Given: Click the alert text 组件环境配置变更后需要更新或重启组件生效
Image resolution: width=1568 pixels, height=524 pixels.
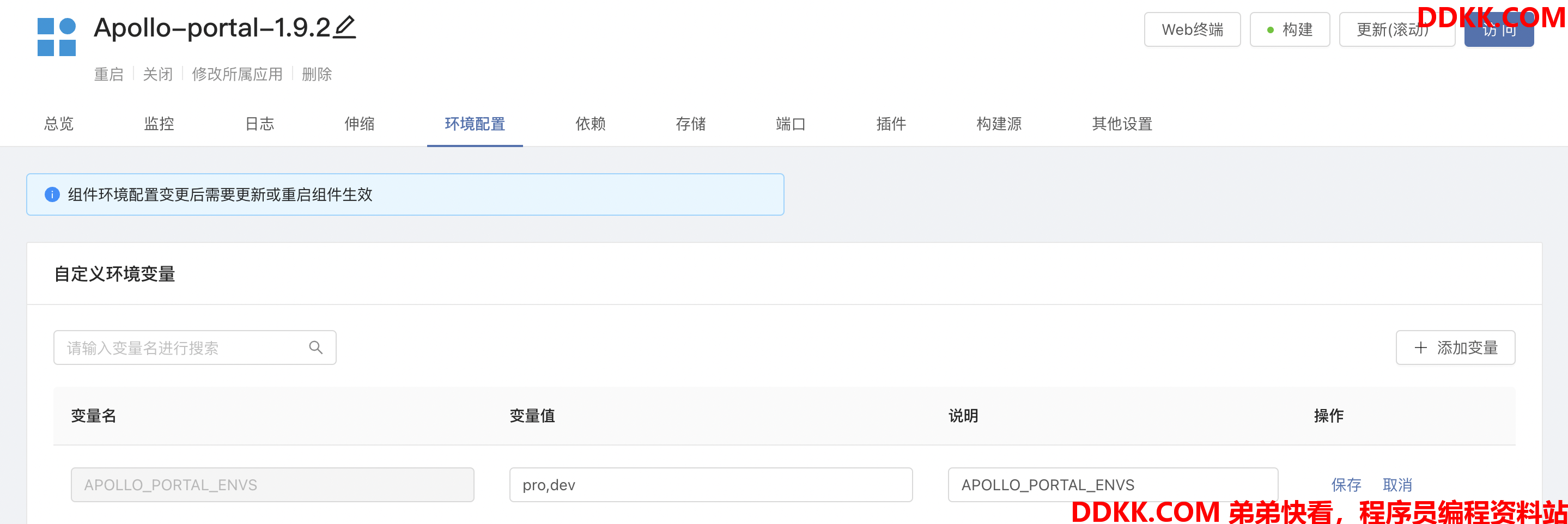Looking at the screenshot, I should (x=220, y=194).
